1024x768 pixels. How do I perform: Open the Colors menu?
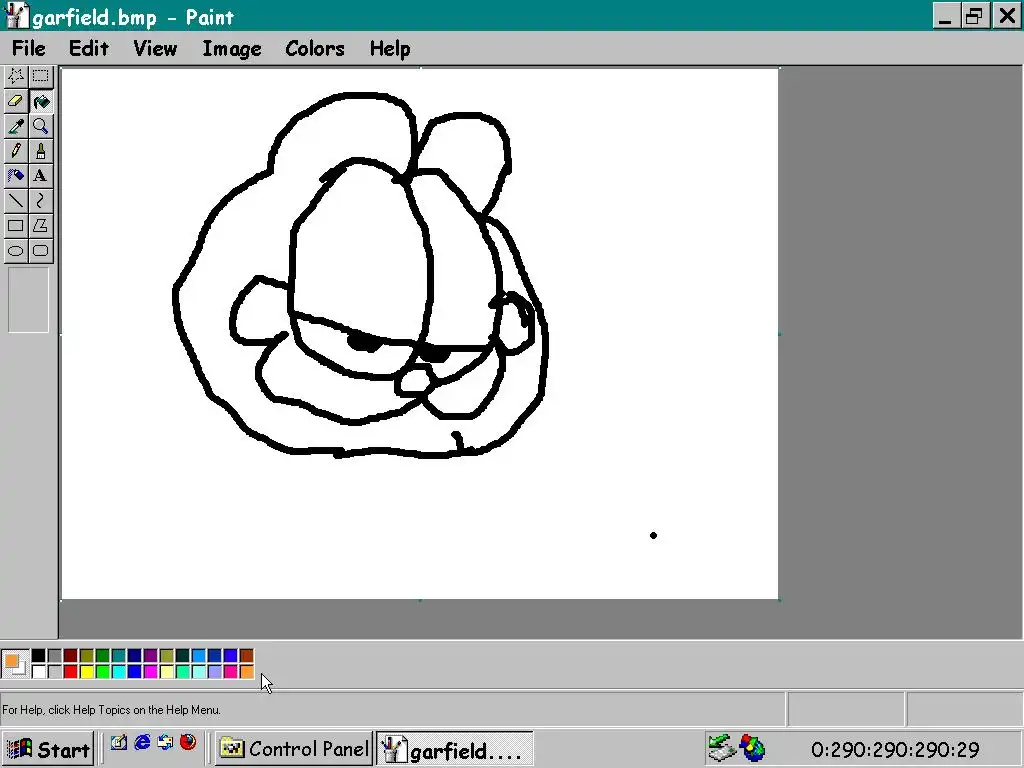[315, 48]
